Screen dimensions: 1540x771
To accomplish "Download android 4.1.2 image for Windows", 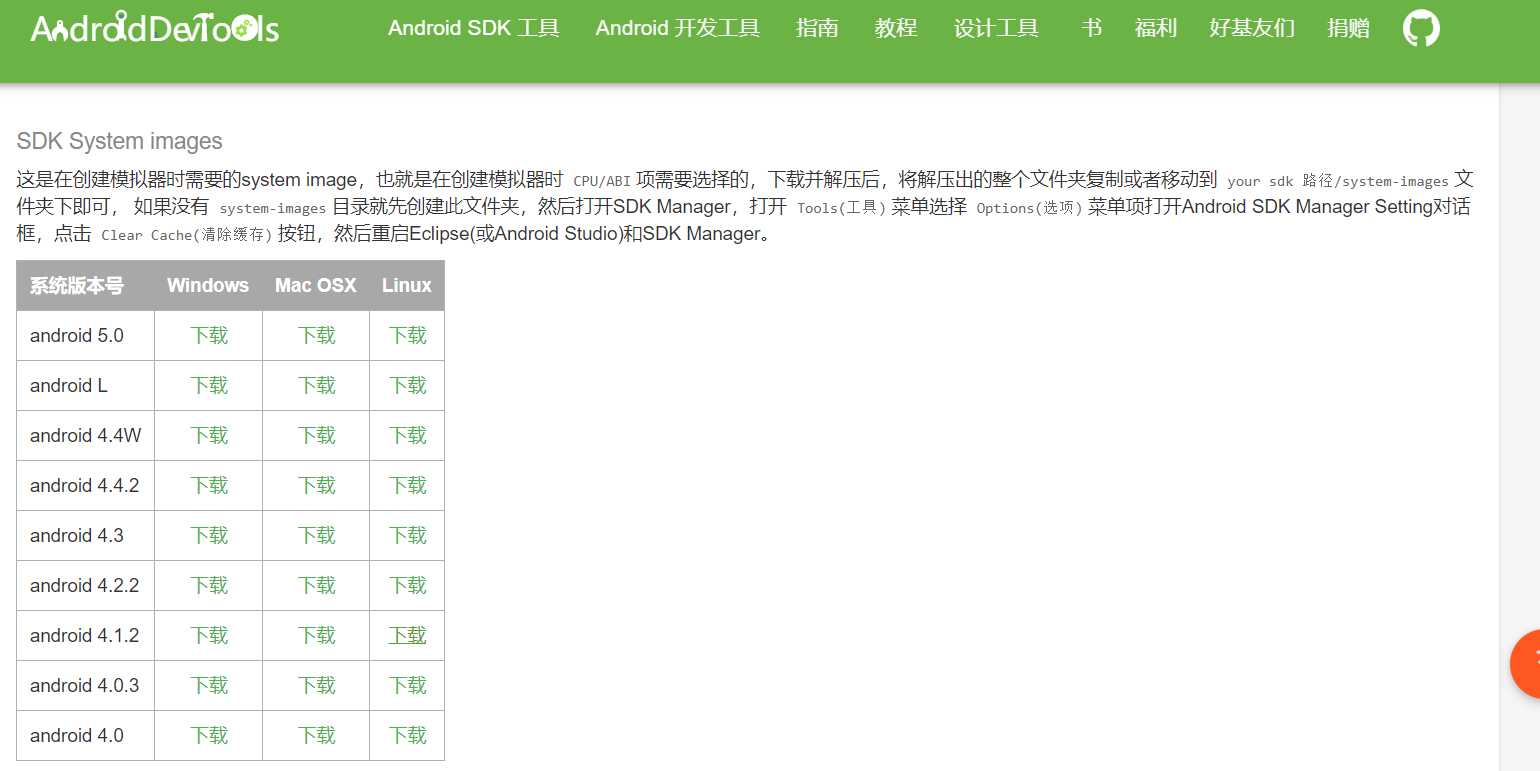I will 209,635.
